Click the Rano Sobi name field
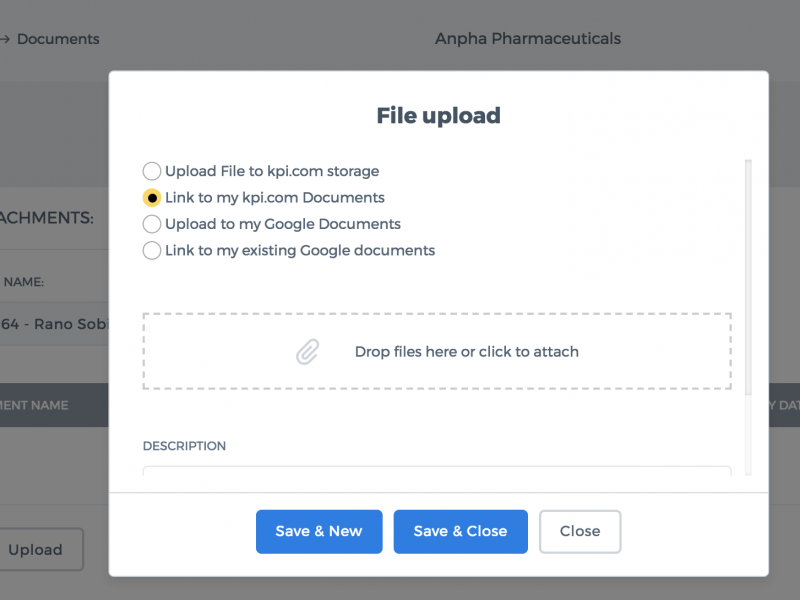 [x=54, y=323]
